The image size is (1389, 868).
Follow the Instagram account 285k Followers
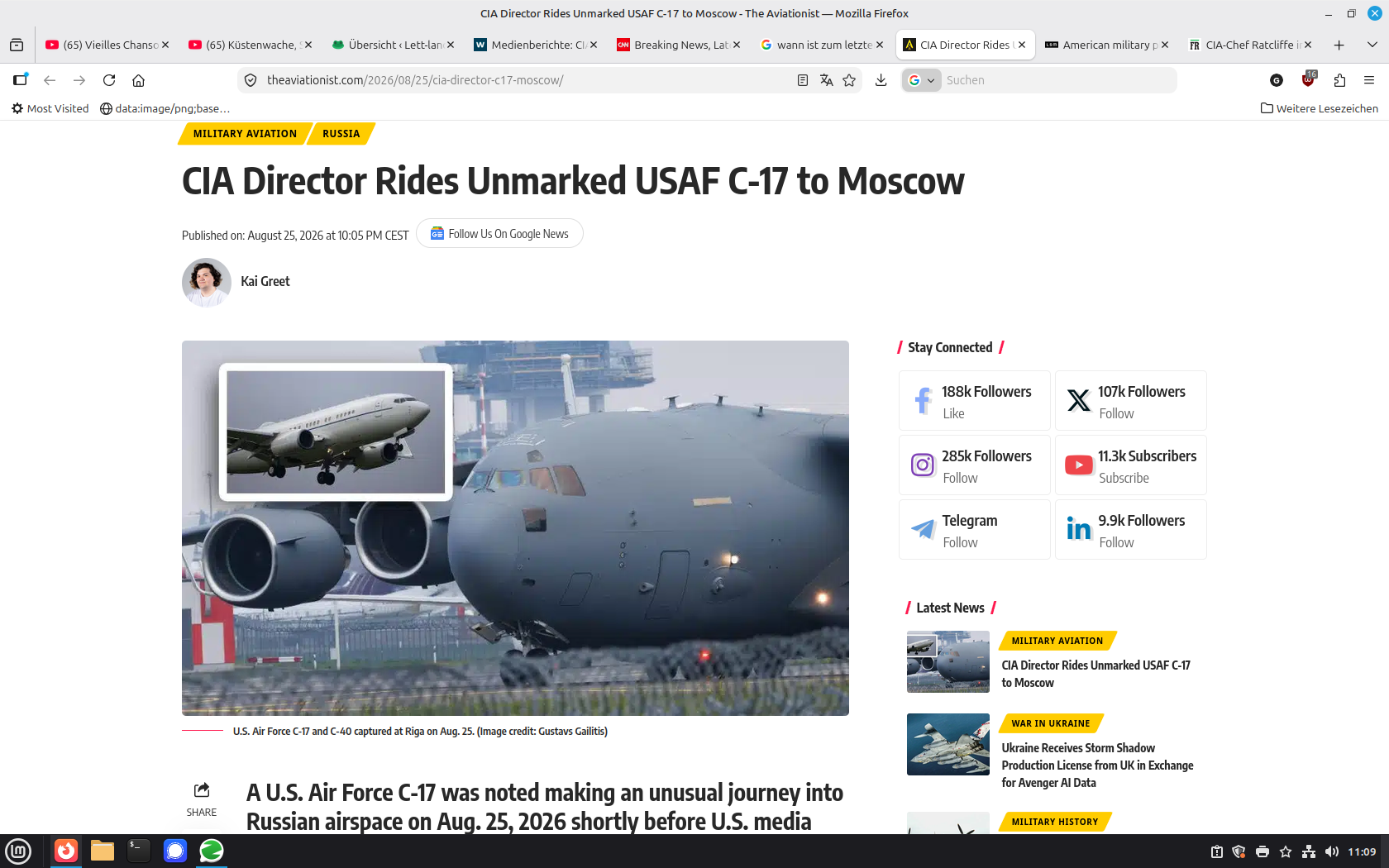coord(975,465)
